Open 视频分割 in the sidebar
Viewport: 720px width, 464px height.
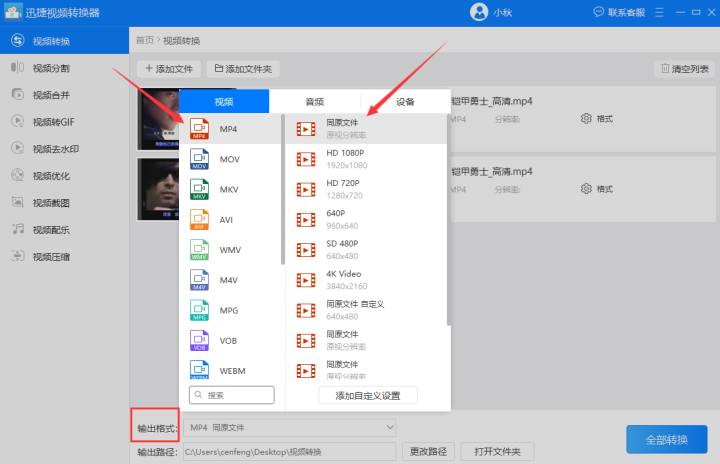[64, 68]
